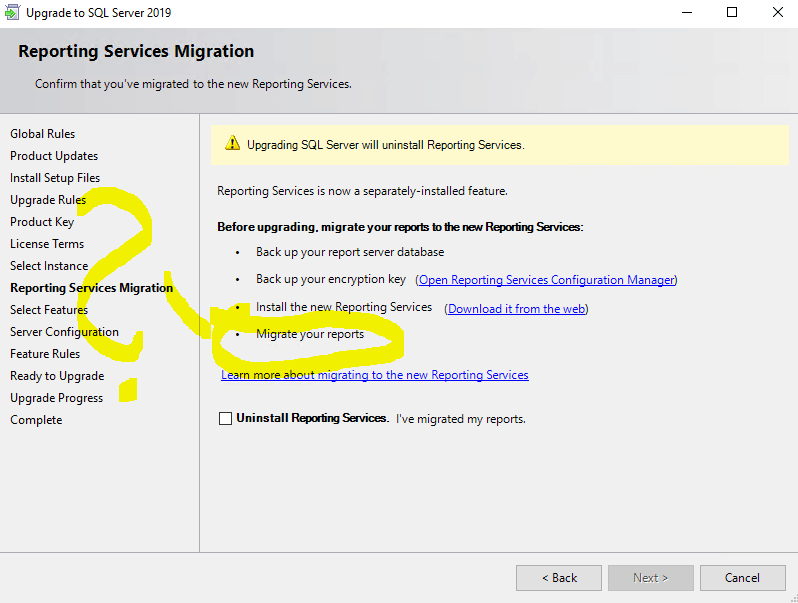The width and height of the screenshot is (798, 603).
Task: Check the Uninstall Reporting Services checkbox
Action: coord(225,418)
